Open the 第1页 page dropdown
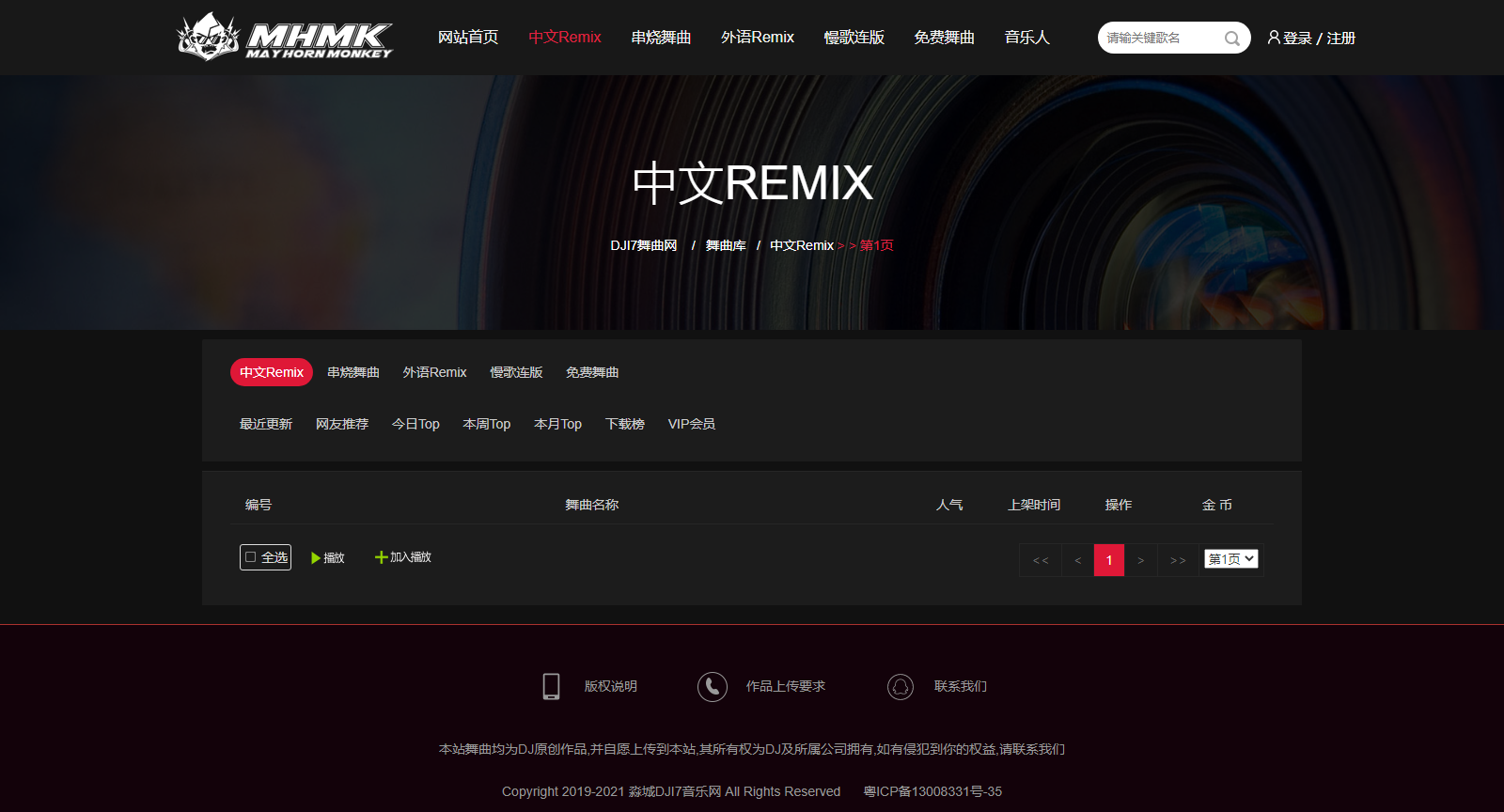The width and height of the screenshot is (1504, 812). pos(1231,559)
